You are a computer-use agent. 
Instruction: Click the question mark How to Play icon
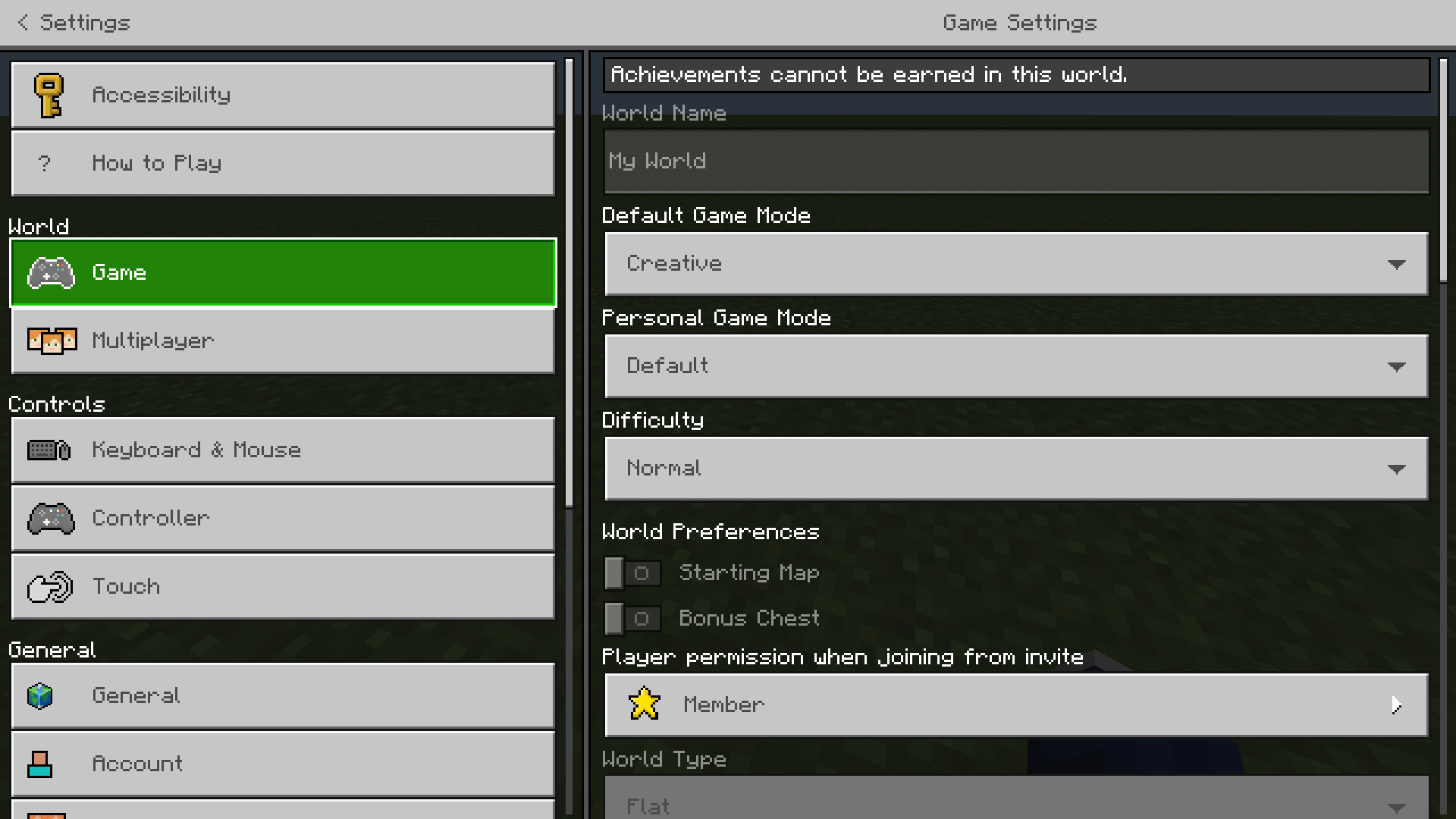(x=45, y=164)
